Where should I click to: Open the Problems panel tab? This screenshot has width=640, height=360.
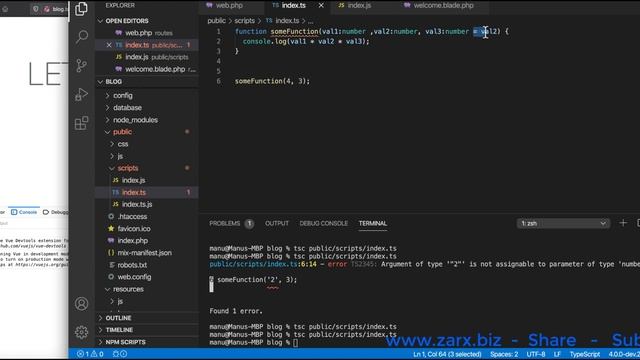coord(231,223)
